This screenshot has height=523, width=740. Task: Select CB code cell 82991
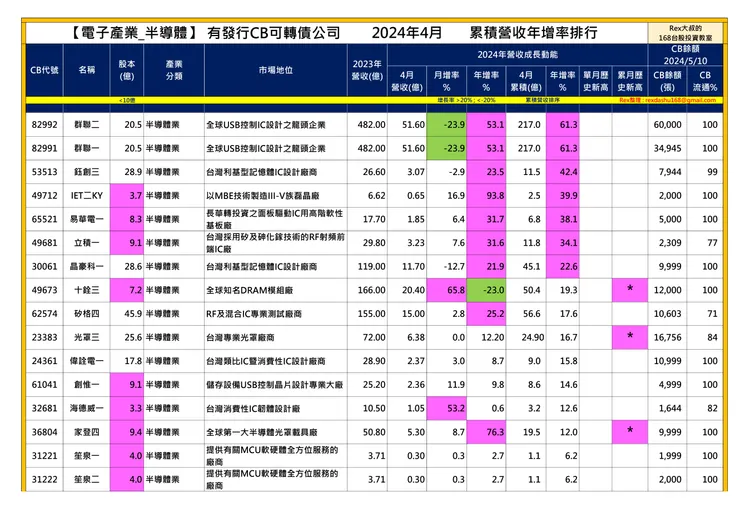44,148
